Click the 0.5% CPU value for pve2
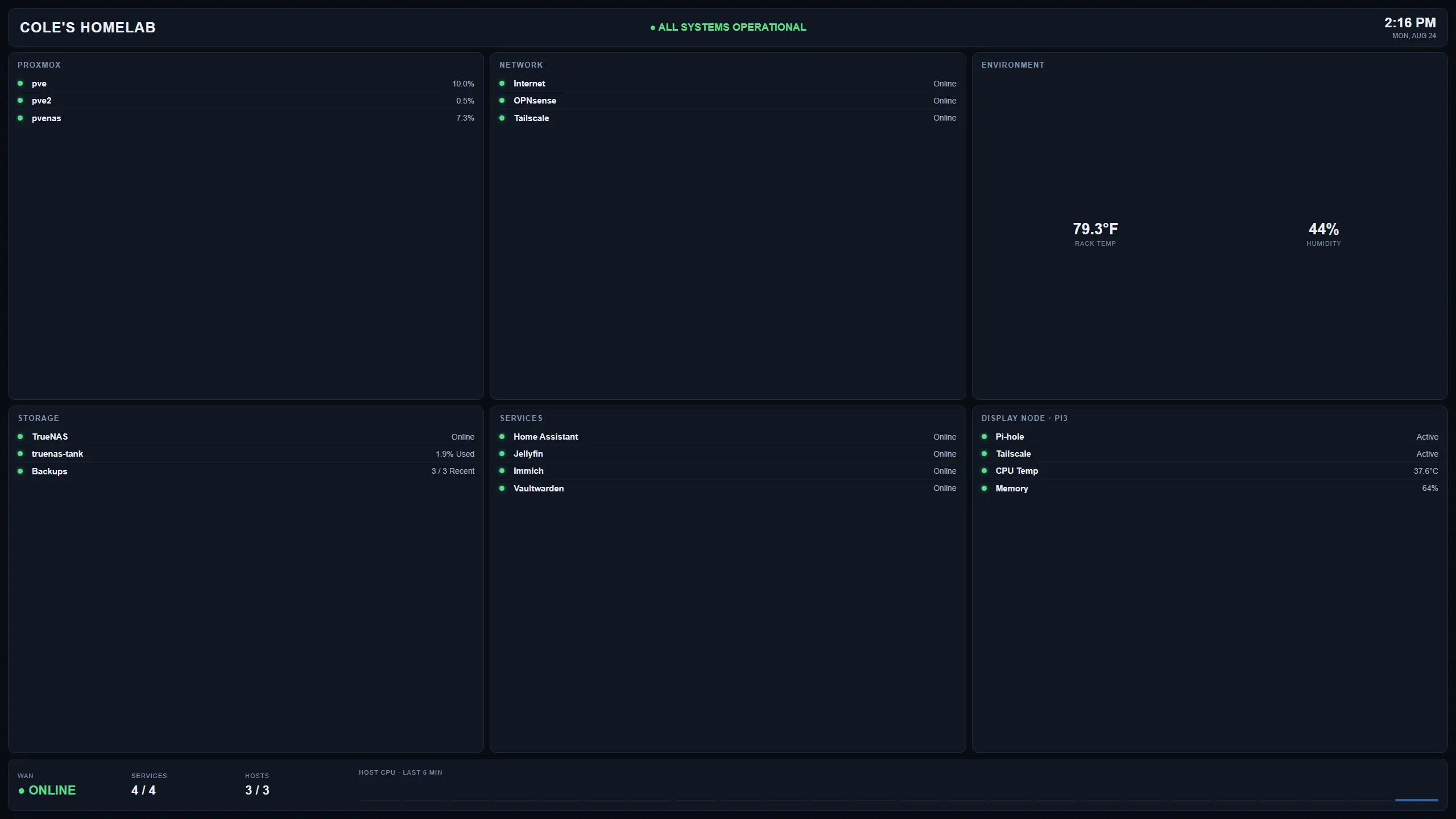This screenshot has height=819, width=1456. (x=465, y=101)
